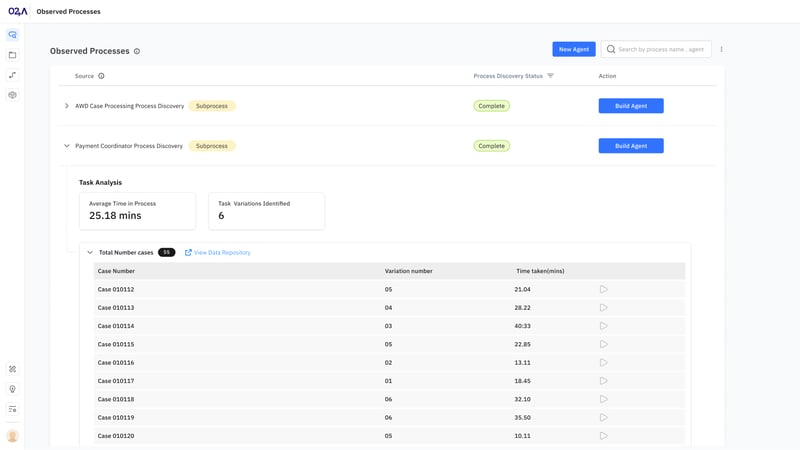Click the Complete status of Payment Coordinator
Viewport: 800px width, 450px height.
point(491,146)
